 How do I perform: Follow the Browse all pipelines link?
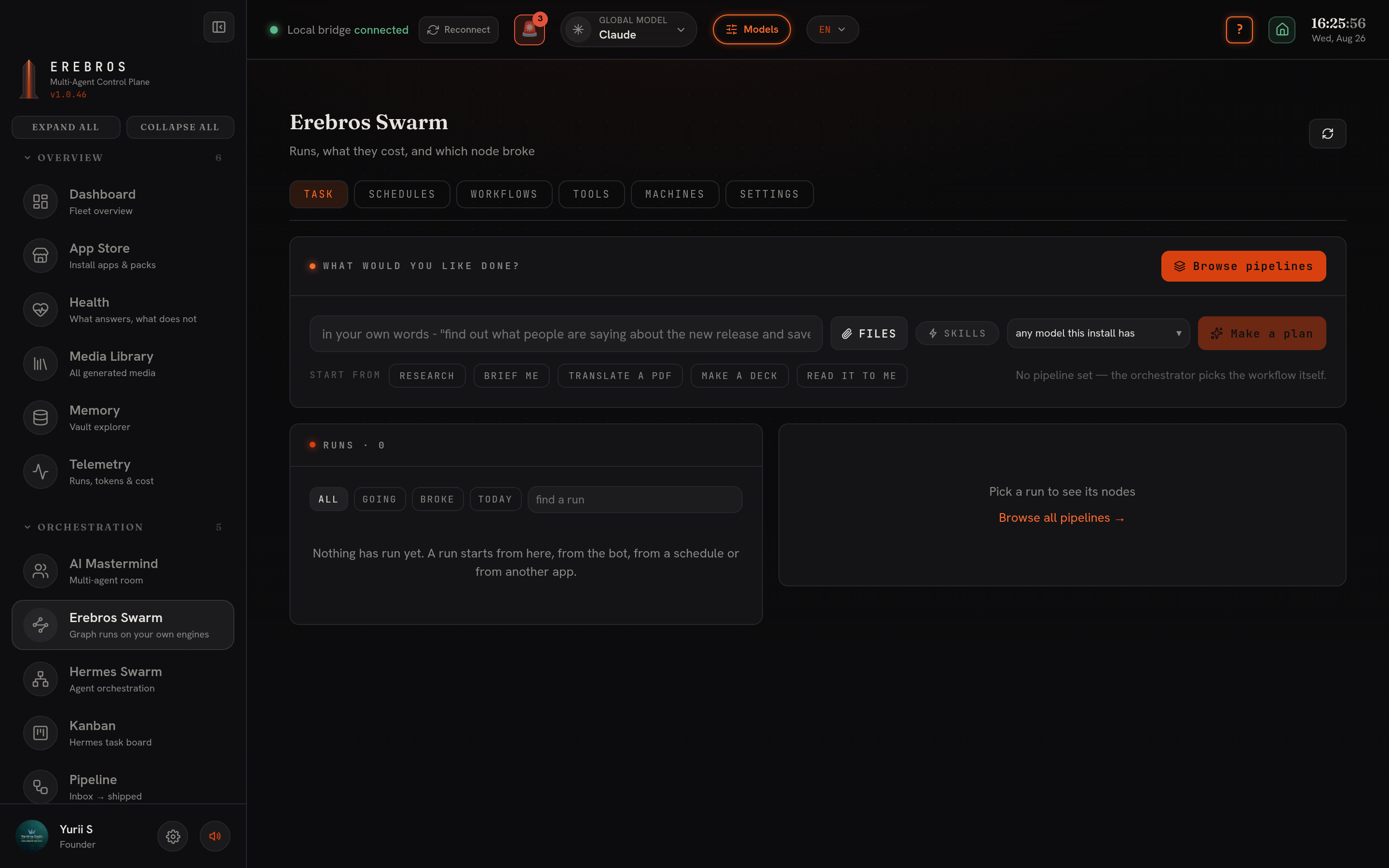pyautogui.click(x=1061, y=518)
